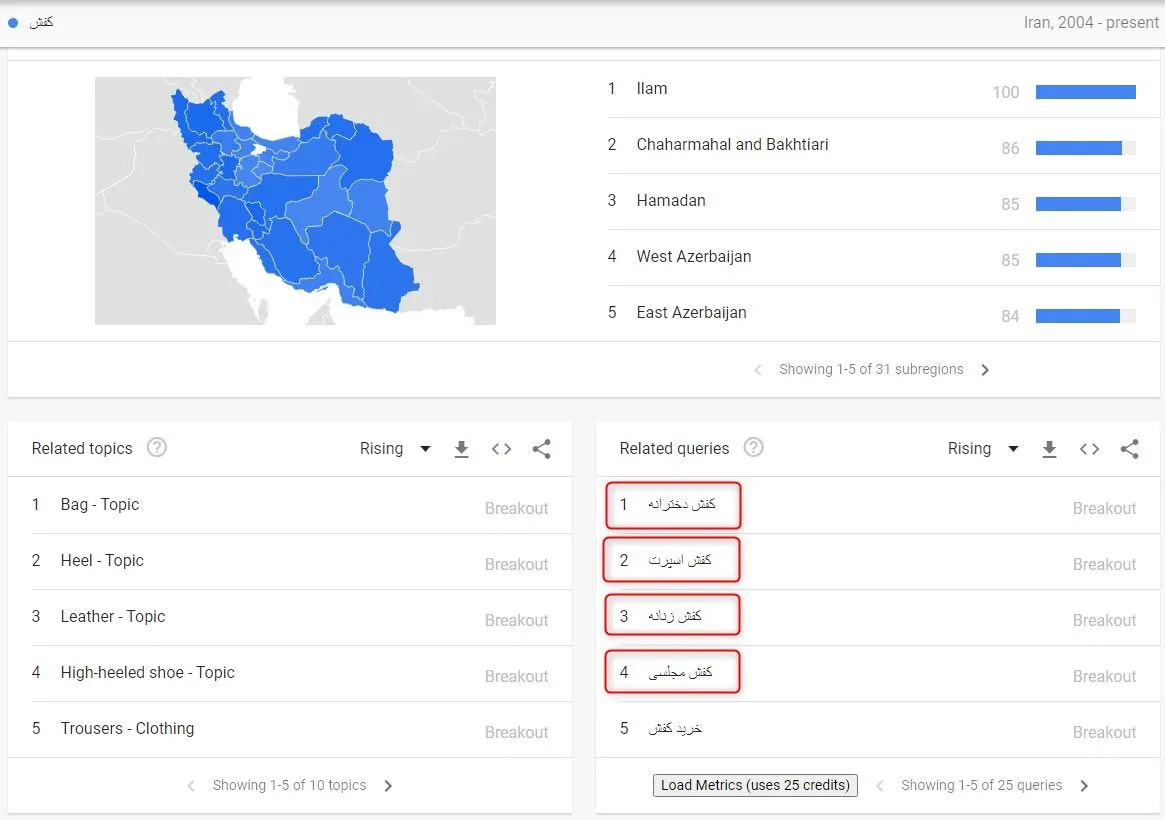Share the Related topics card
This screenshot has height=820, width=1165.
(542, 449)
